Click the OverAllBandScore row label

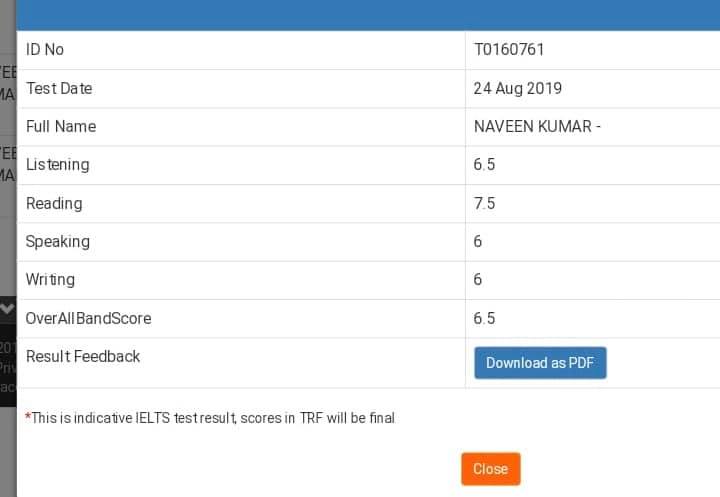89,318
